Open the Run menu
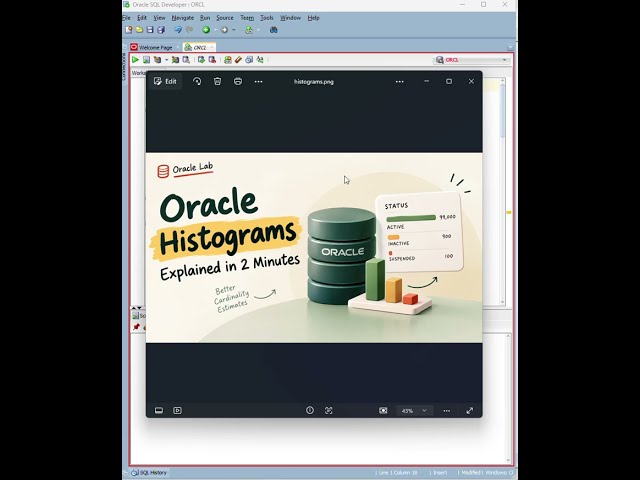This screenshot has width=640, height=480. pos(205,18)
